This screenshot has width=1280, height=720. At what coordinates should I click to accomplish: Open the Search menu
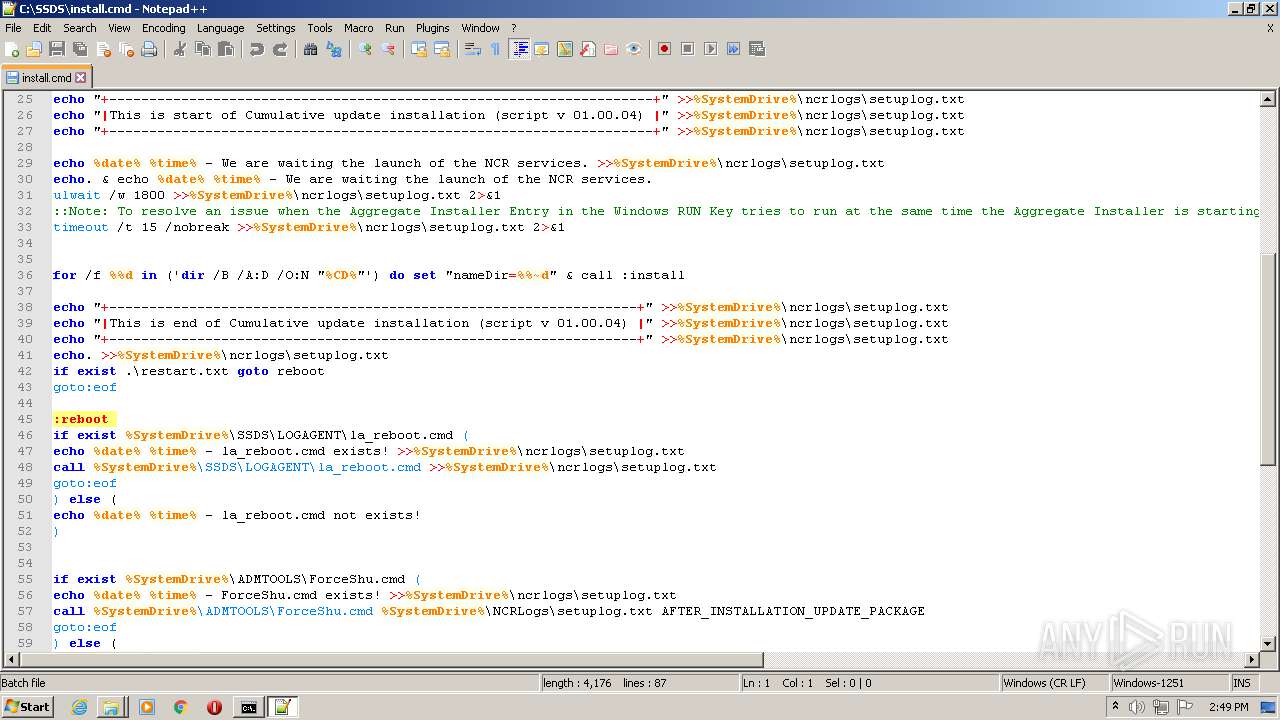click(80, 28)
